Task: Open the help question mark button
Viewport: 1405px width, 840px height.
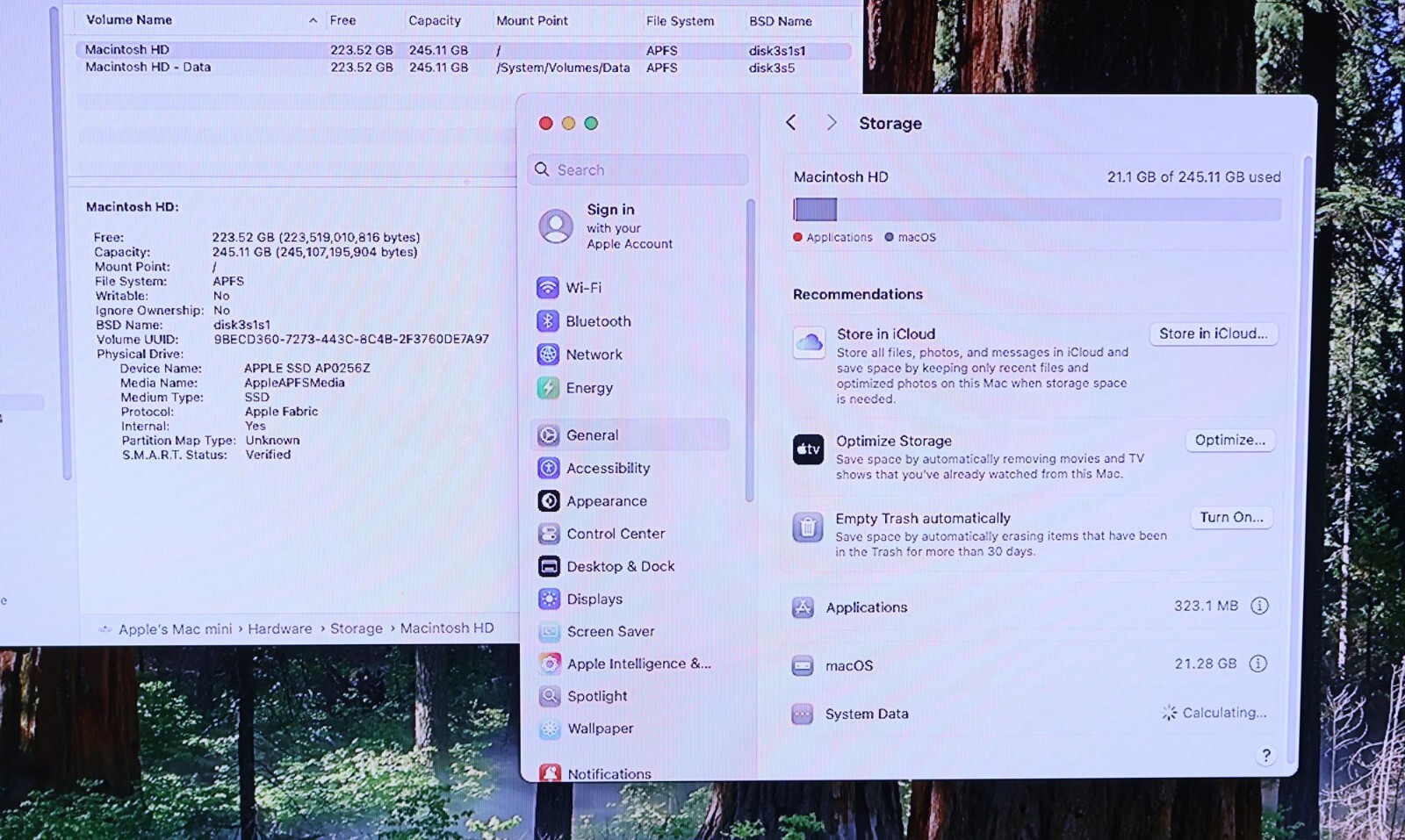Action: click(x=1265, y=756)
